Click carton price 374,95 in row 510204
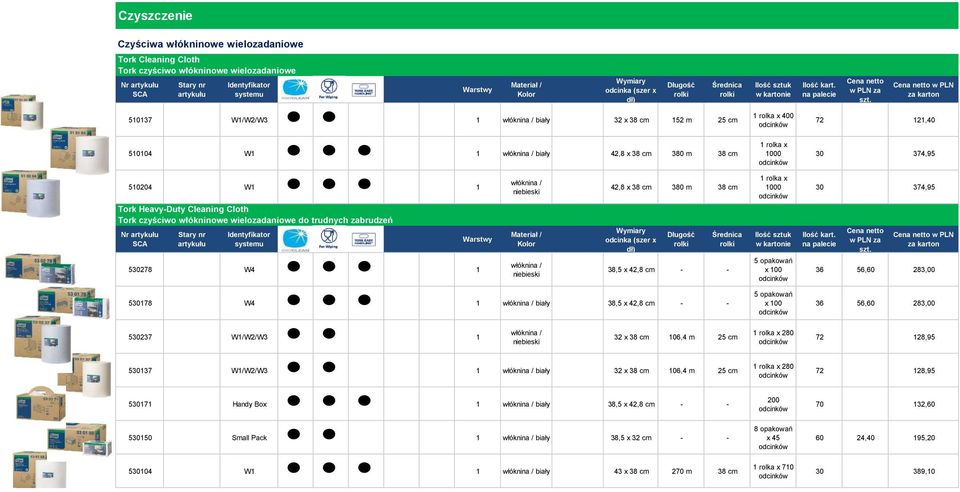 pos(924,187)
